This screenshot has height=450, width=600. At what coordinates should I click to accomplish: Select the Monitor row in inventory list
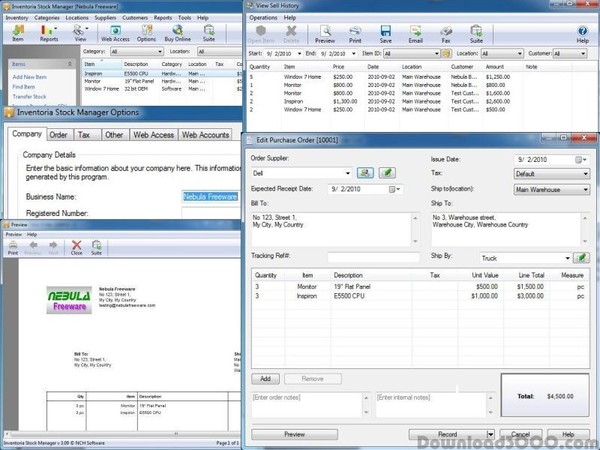162,81
